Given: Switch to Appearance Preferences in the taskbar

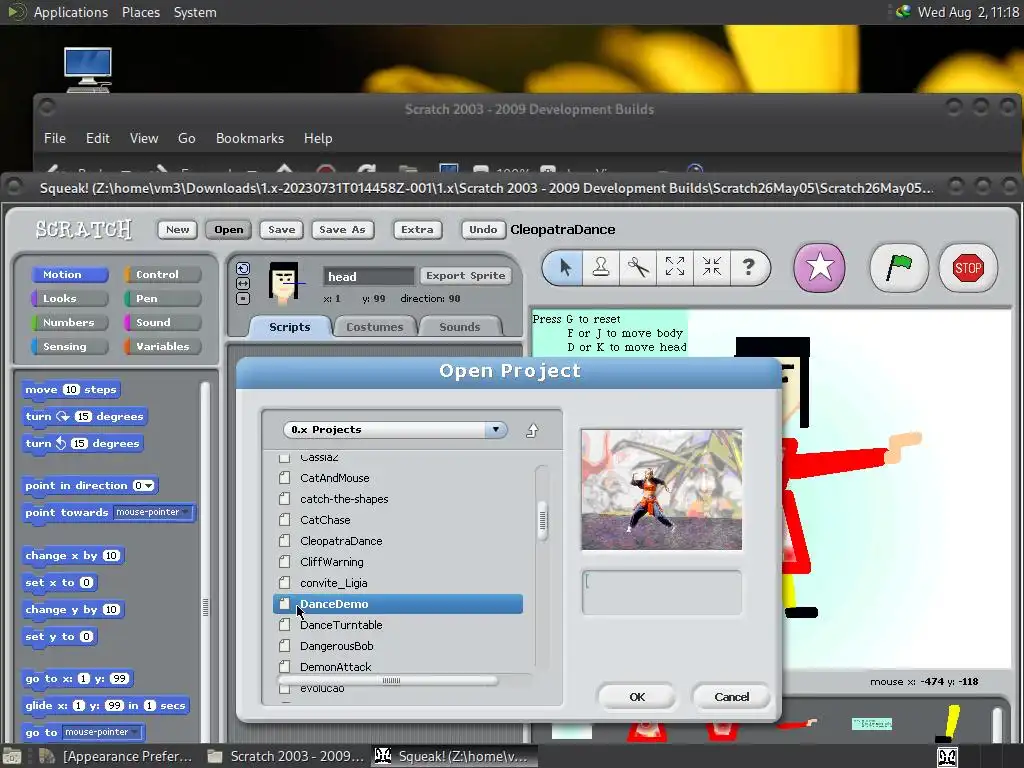Looking at the screenshot, I should pyautogui.click(x=116, y=756).
